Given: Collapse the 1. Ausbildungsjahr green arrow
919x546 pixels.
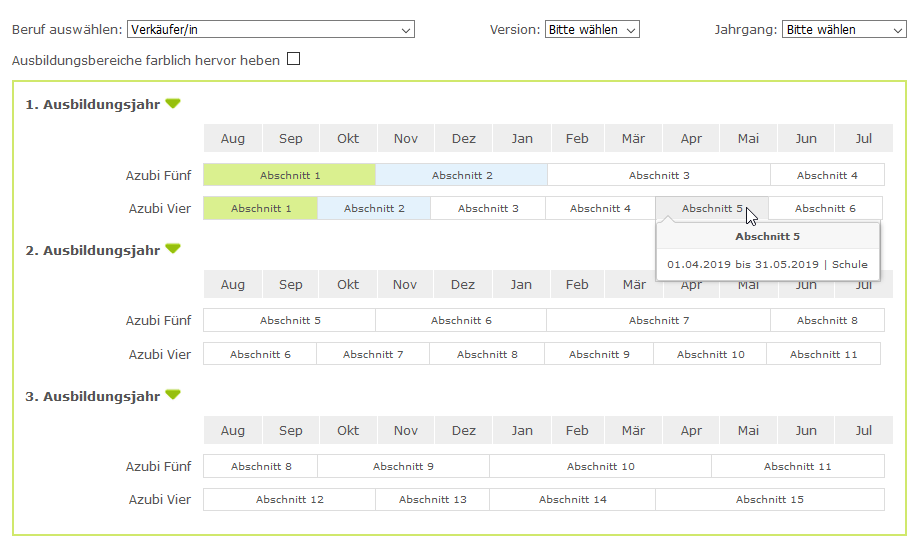Looking at the screenshot, I should pos(173,103).
